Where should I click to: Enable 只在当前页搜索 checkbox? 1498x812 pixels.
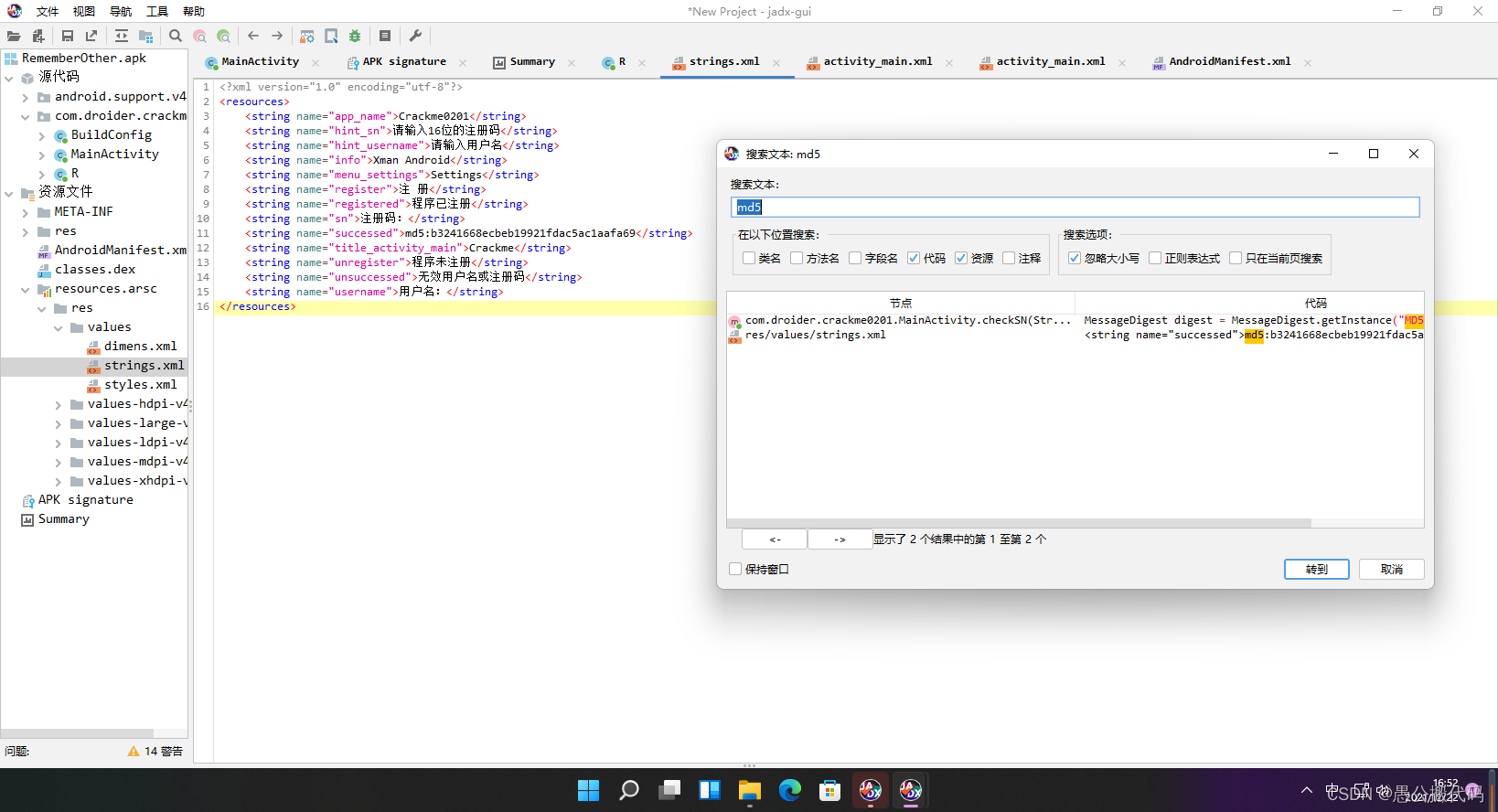[x=1236, y=258]
